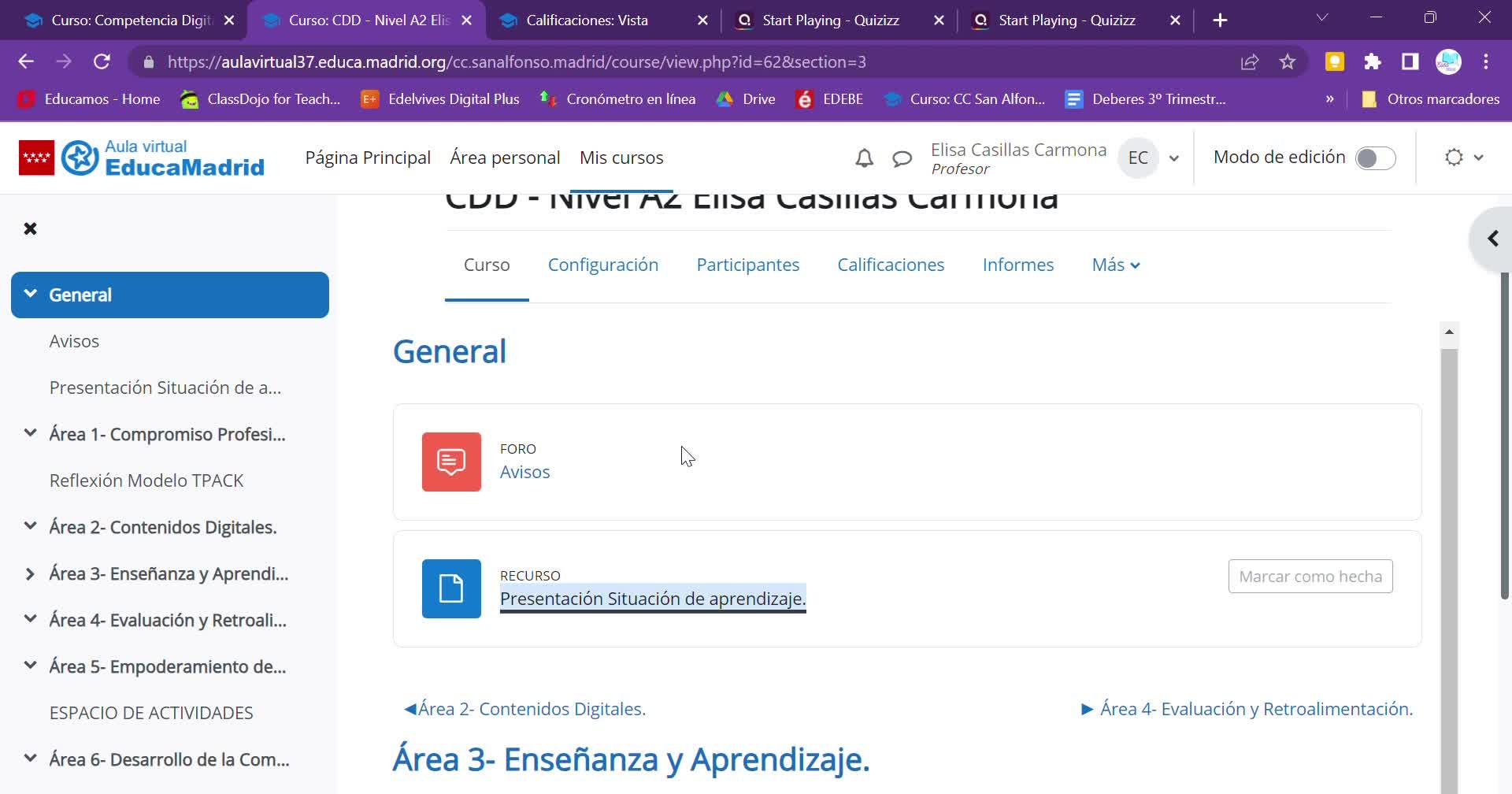Click the EC user avatar

point(1138,158)
